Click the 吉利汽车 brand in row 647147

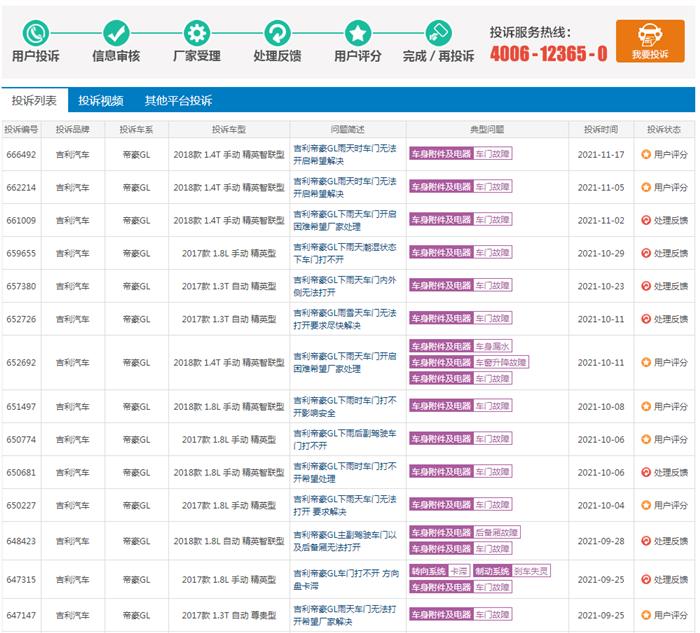tap(73, 615)
